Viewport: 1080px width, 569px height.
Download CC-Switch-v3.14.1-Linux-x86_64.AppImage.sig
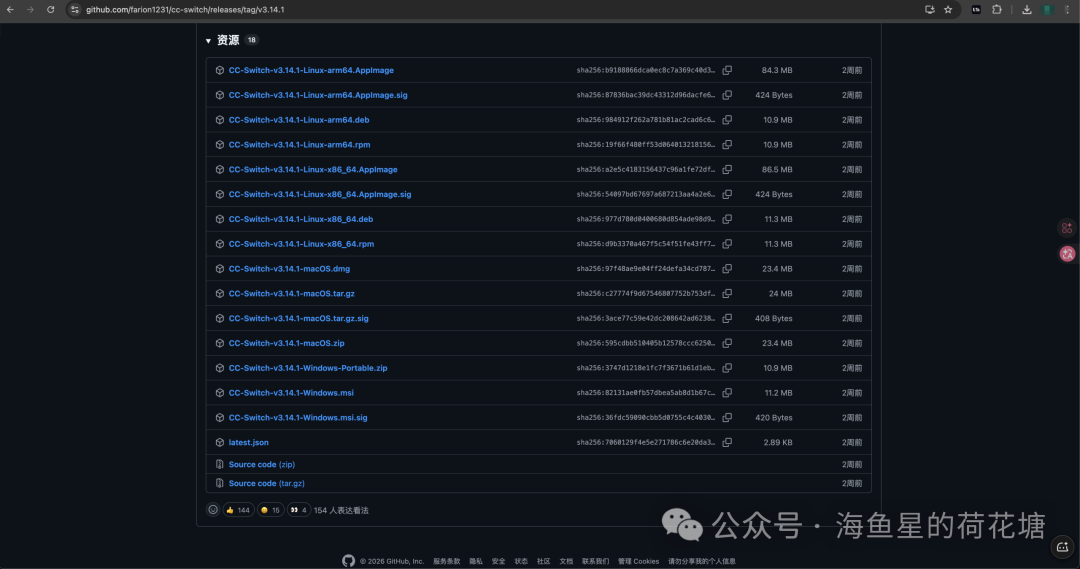(320, 194)
